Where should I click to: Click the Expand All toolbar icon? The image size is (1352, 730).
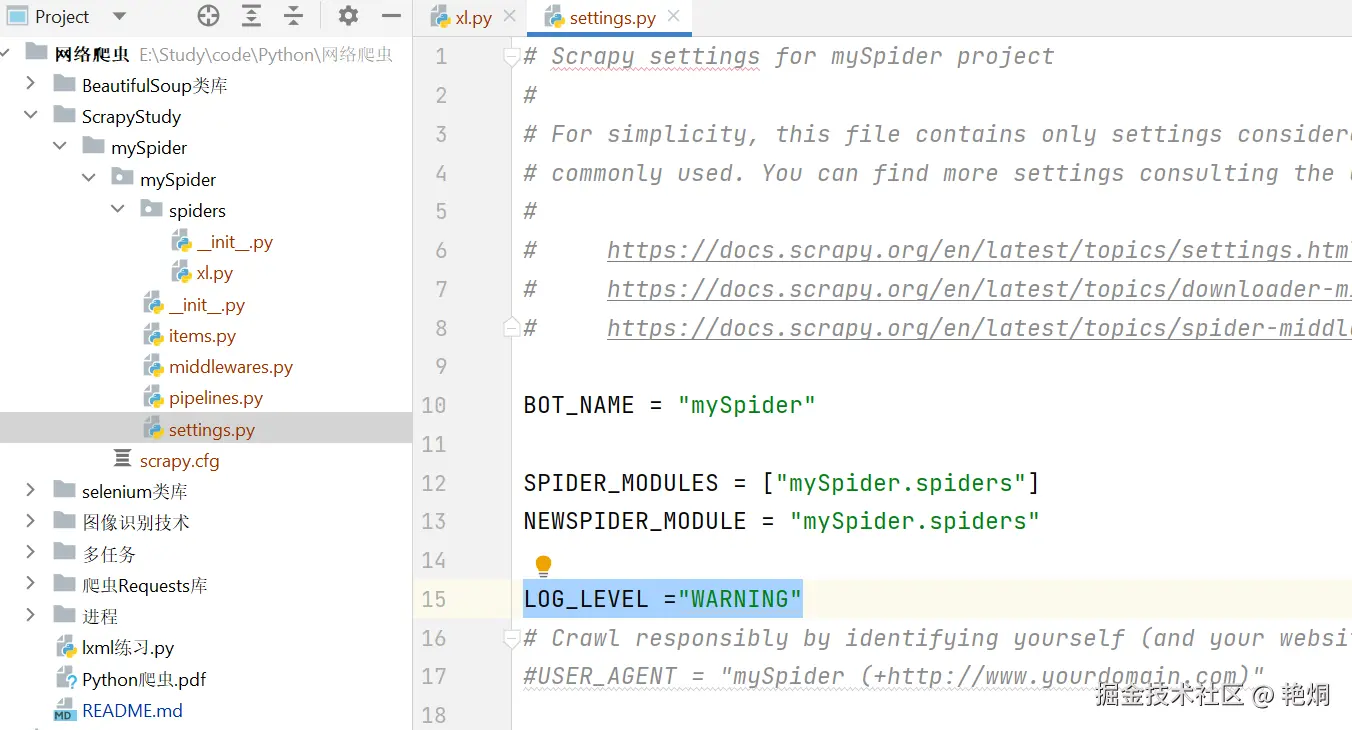251,16
